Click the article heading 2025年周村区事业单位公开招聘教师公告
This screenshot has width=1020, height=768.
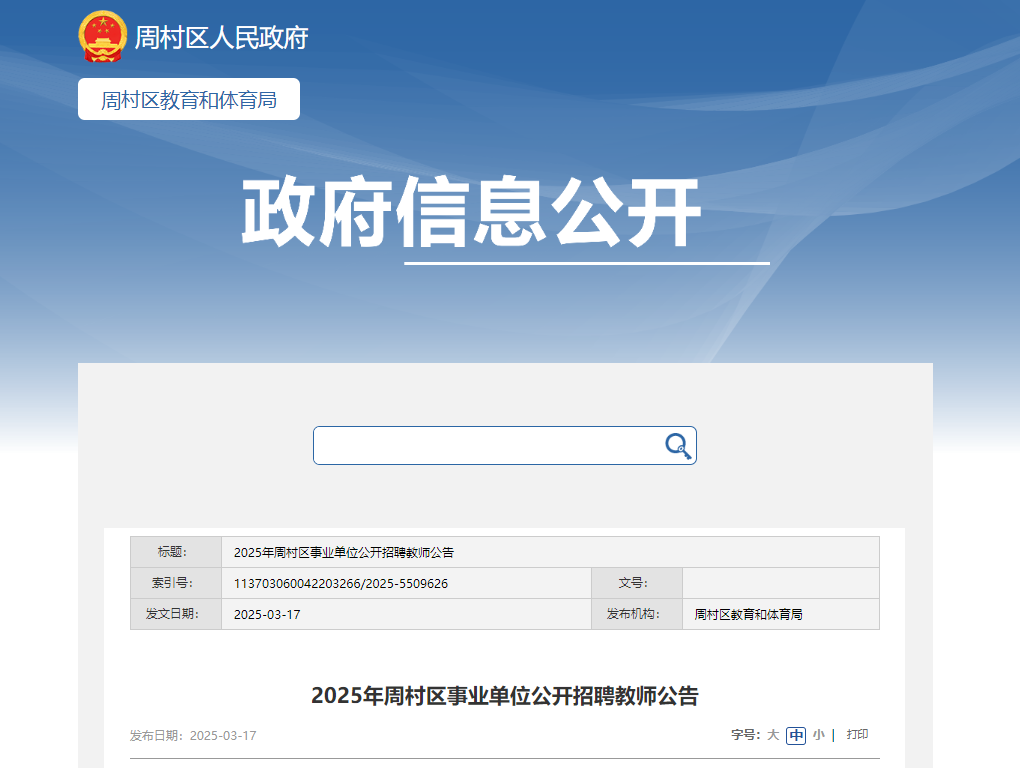[x=505, y=696]
